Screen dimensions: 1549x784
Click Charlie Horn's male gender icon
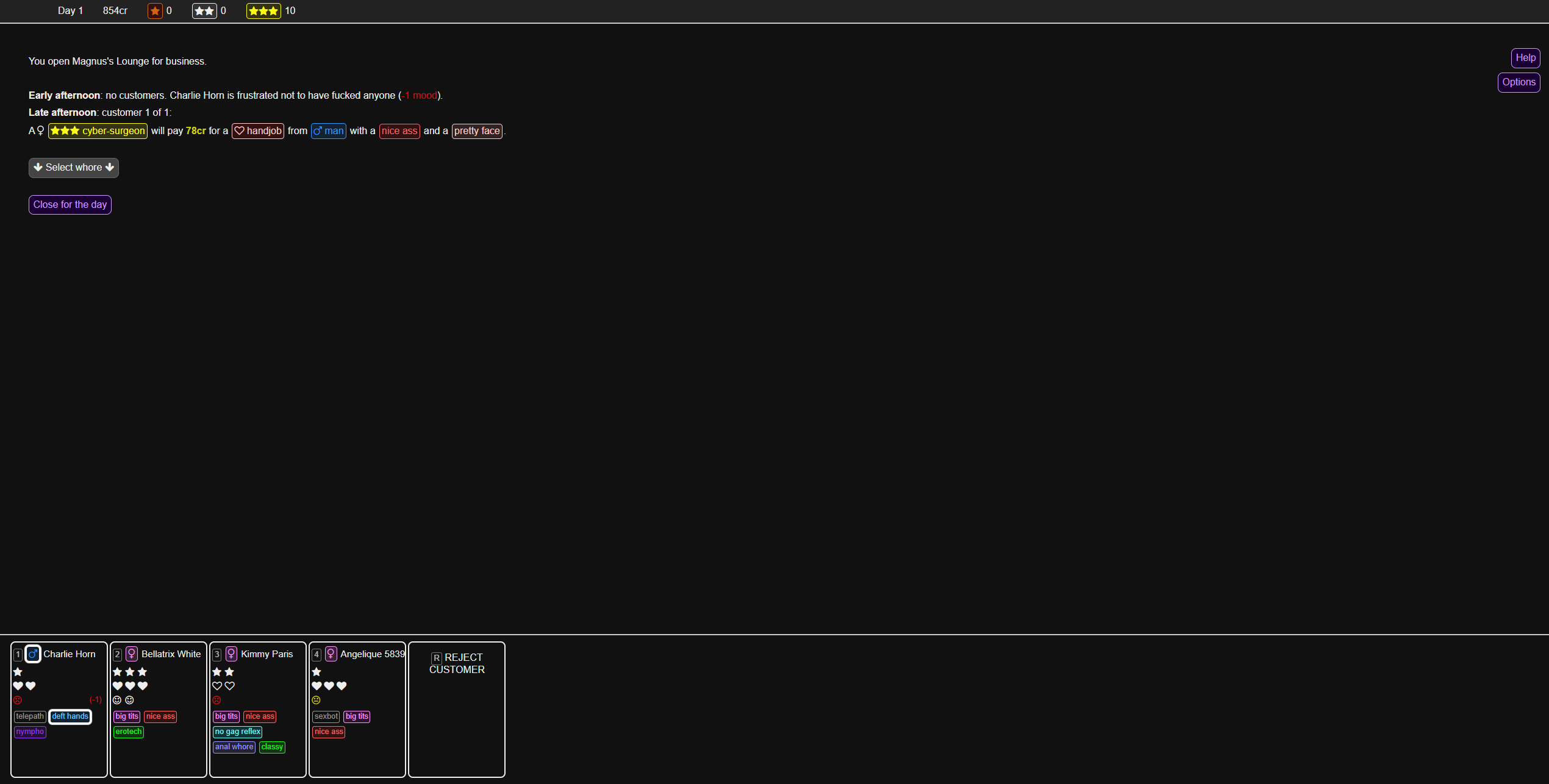pos(33,654)
